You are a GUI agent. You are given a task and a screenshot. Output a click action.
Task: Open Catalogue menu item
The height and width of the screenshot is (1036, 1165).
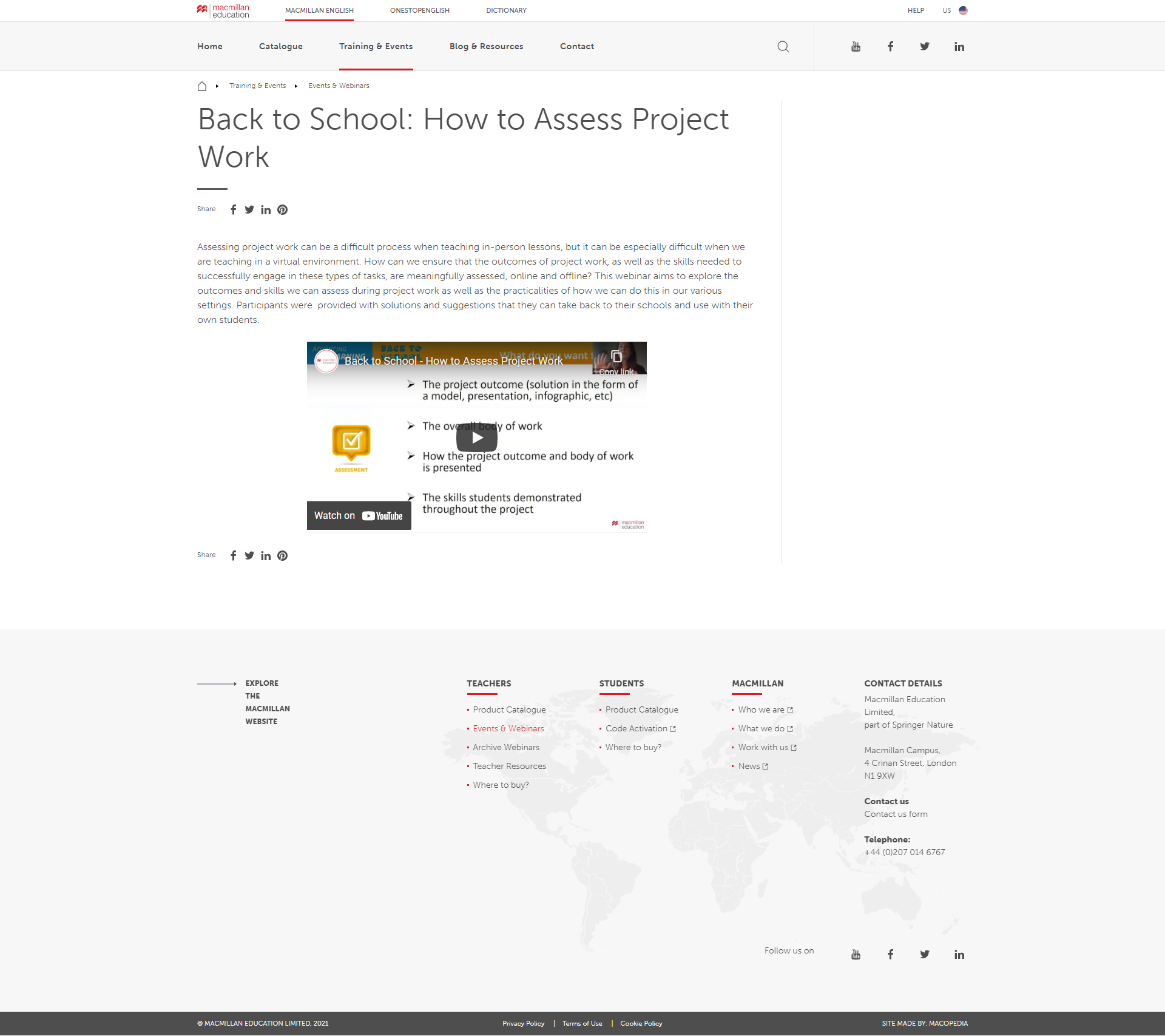(x=281, y=47)
